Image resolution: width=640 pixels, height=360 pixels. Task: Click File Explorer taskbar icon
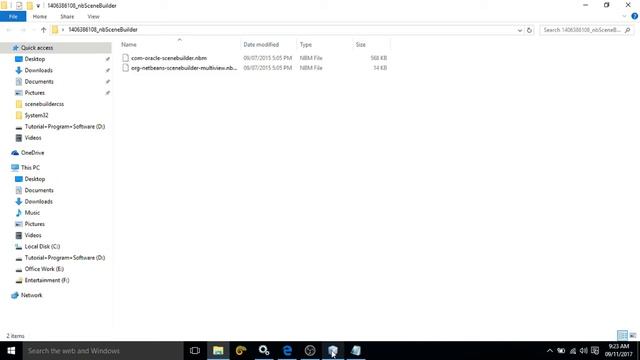tap(218, 351)
